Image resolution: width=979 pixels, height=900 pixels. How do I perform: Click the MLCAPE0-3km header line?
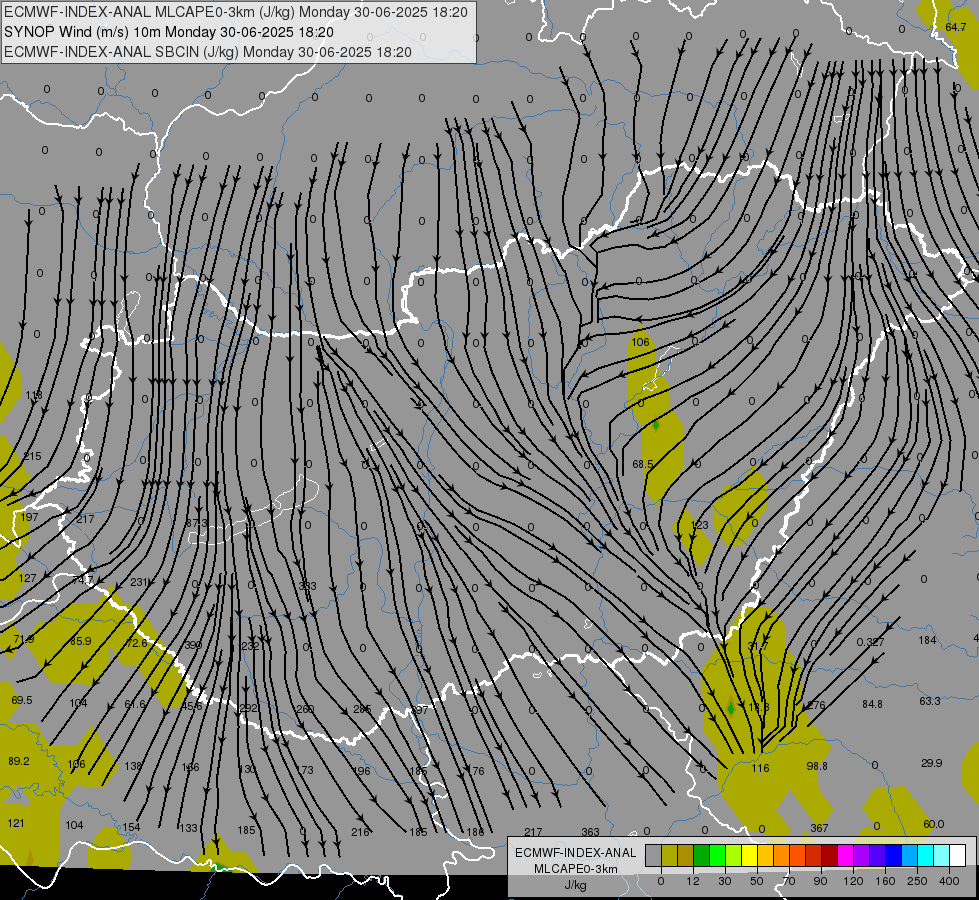point(236,12)
